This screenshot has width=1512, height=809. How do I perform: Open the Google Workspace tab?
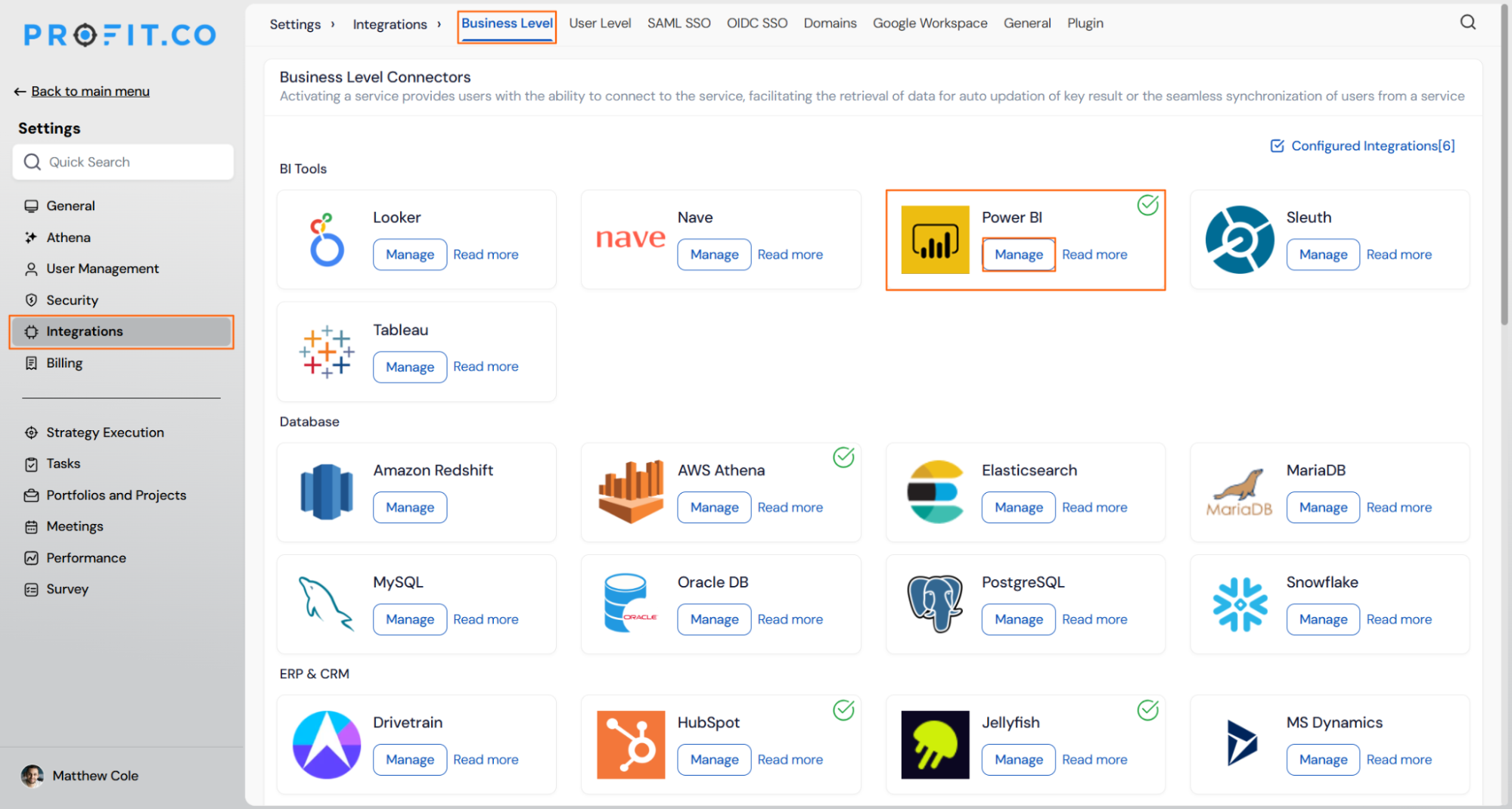[x=930, y=23]
